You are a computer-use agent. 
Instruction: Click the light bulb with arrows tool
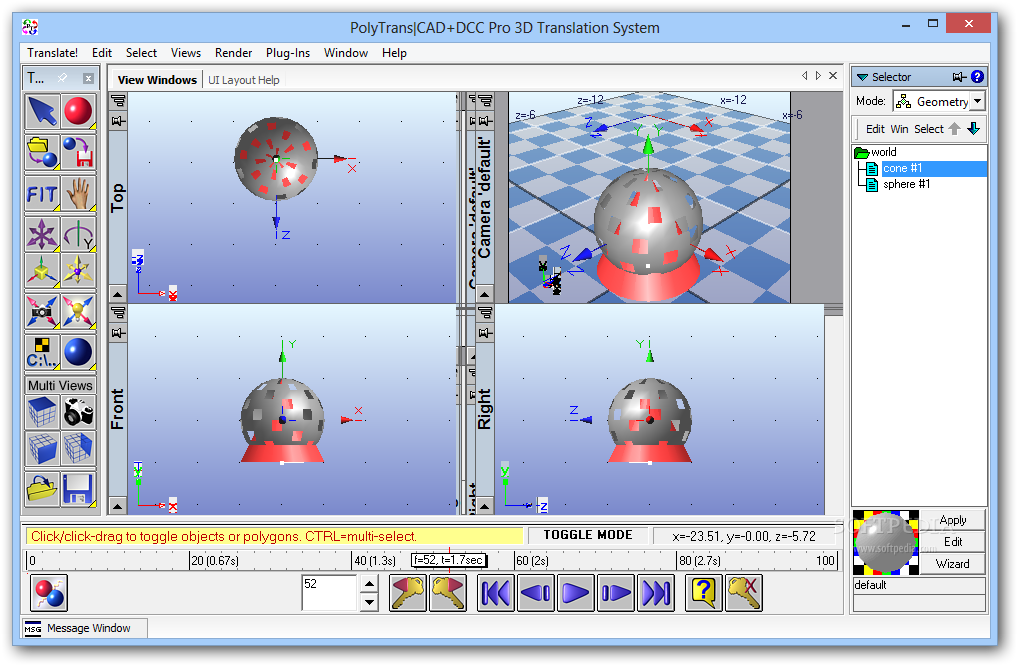pyautogui.click(x=79, y=311)
